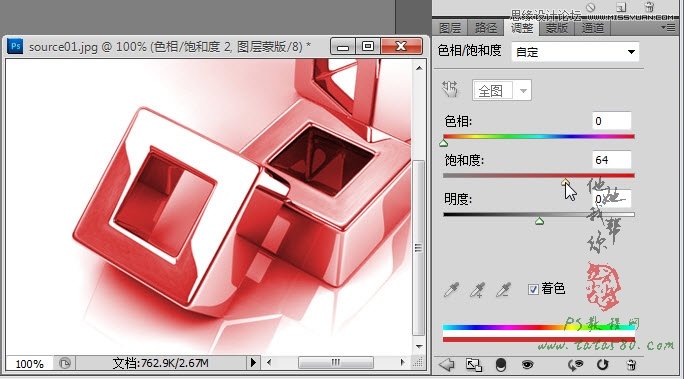Image resolution: width=684 pixels, height=379 pixels.
Task: Click the 饱和度 saturation slider handle
Action: click(565, 182)
